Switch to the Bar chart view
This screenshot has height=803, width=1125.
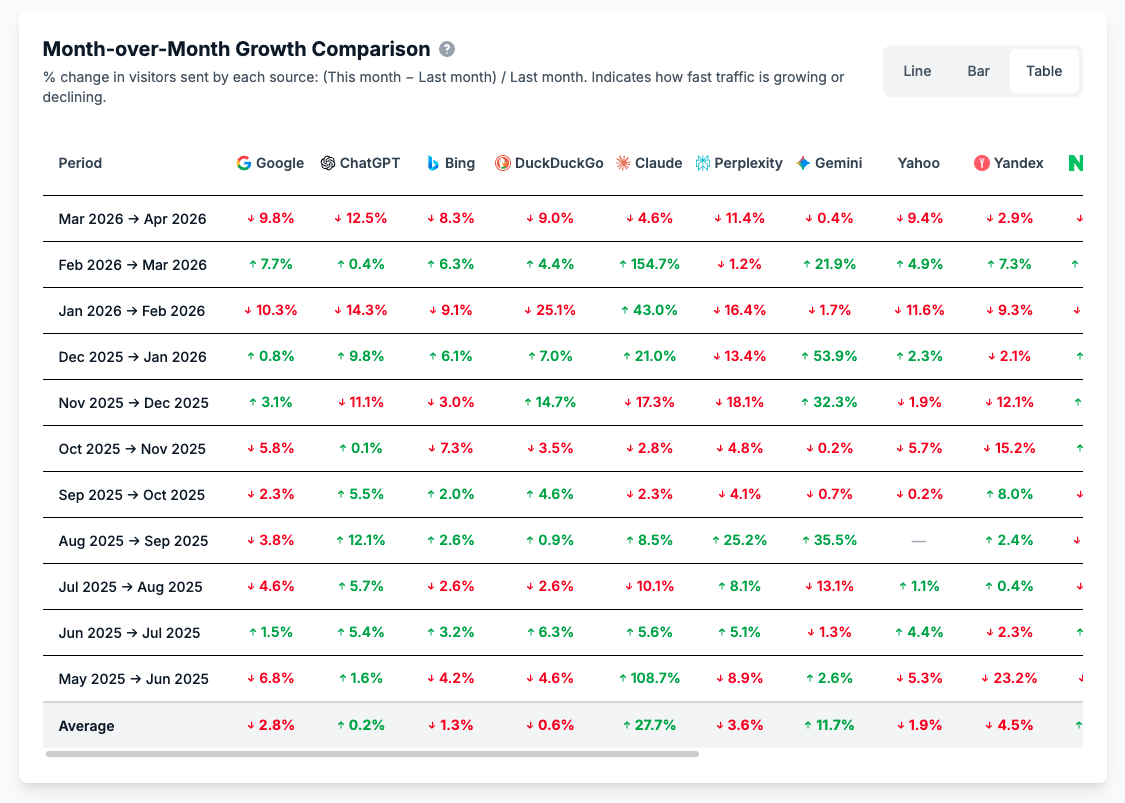(x=978, y=71)
